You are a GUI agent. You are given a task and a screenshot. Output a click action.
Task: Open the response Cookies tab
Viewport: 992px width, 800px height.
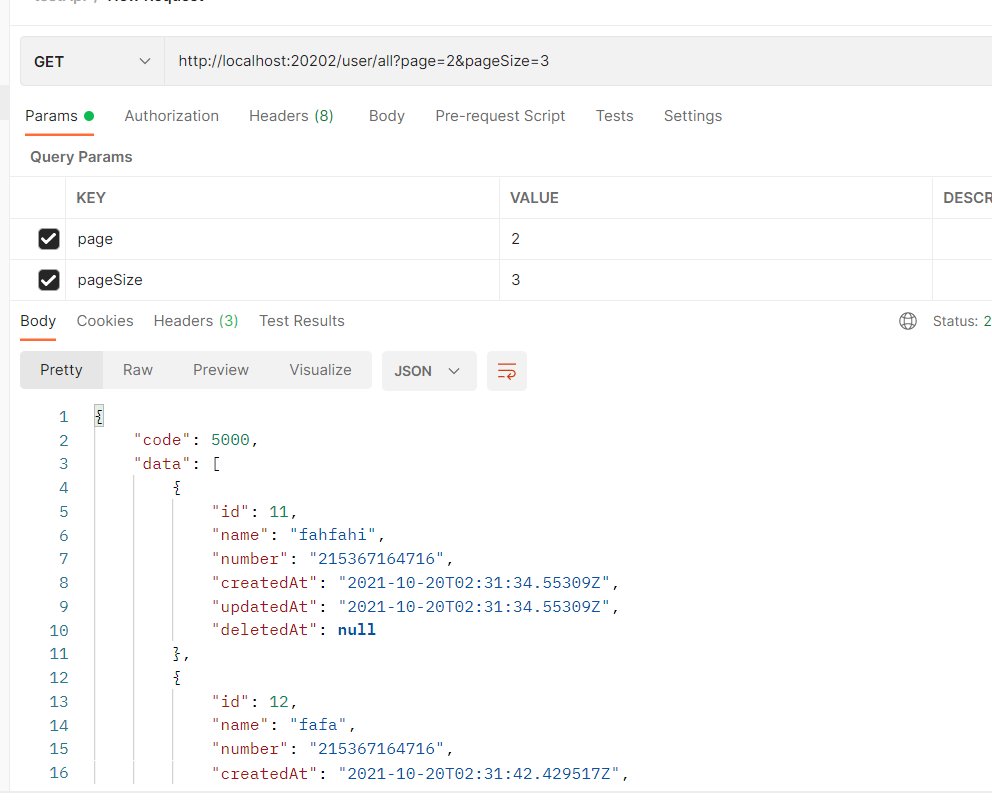[105, 321]
